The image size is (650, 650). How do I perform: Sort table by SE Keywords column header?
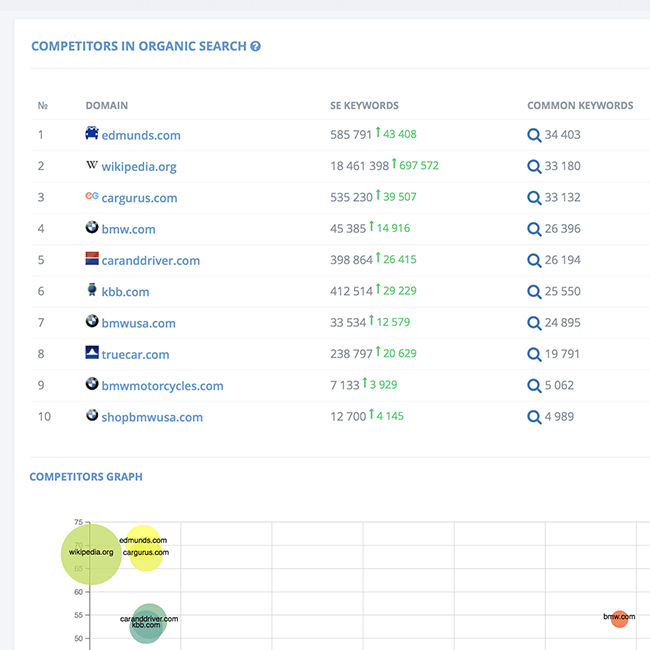coord(364,105)
